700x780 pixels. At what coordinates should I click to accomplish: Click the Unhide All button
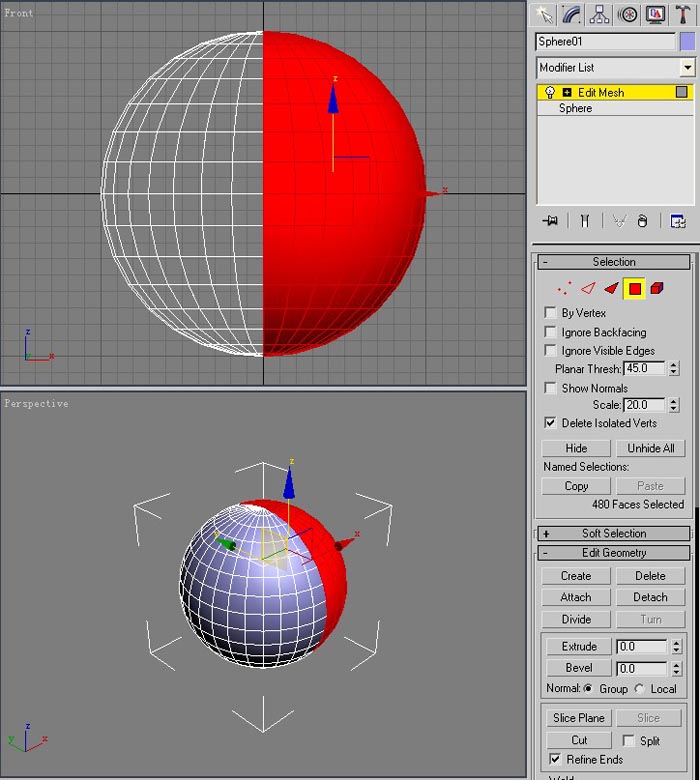[650, 448]
